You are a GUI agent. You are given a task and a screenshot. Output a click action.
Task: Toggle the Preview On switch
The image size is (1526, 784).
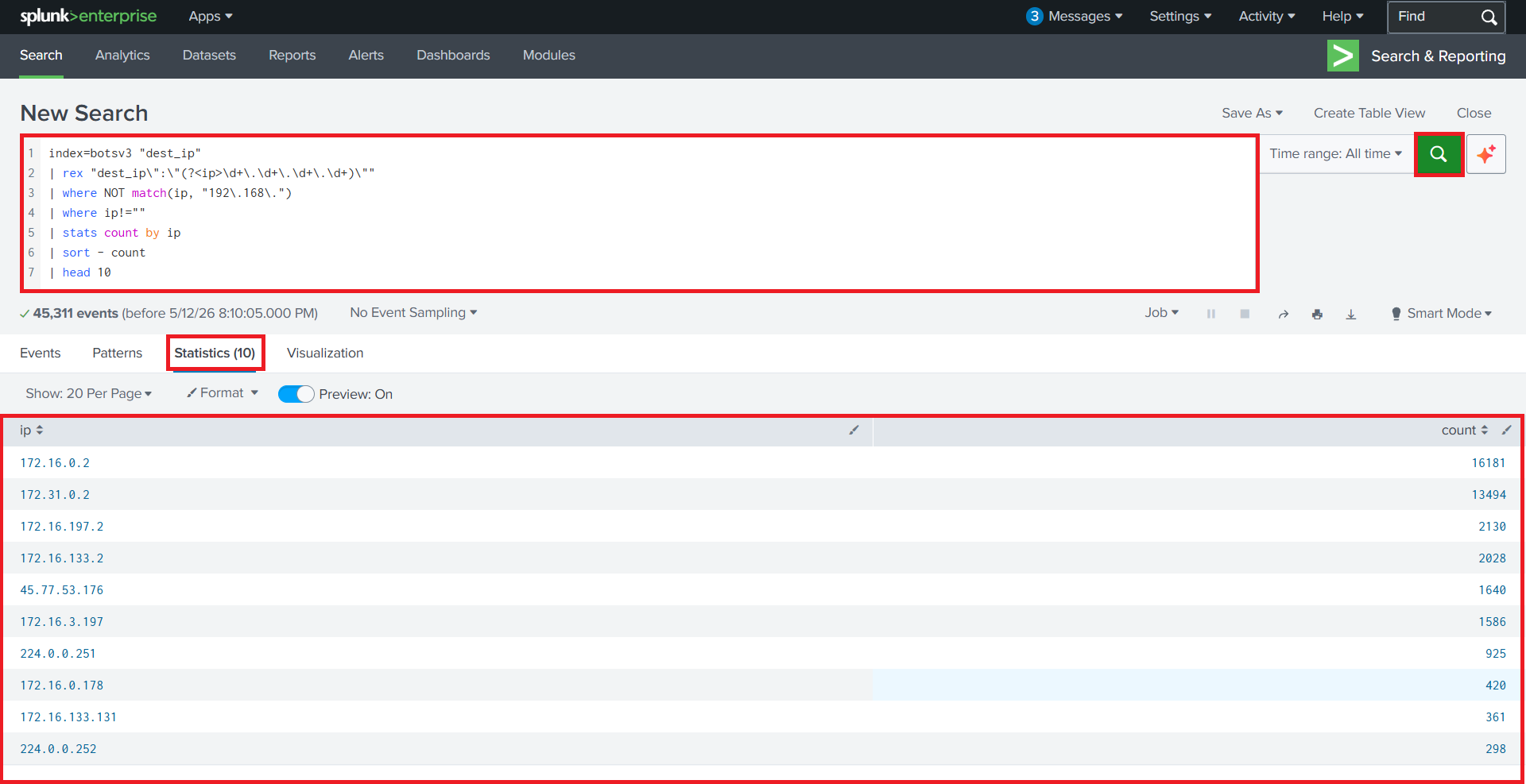click(296, 394)
